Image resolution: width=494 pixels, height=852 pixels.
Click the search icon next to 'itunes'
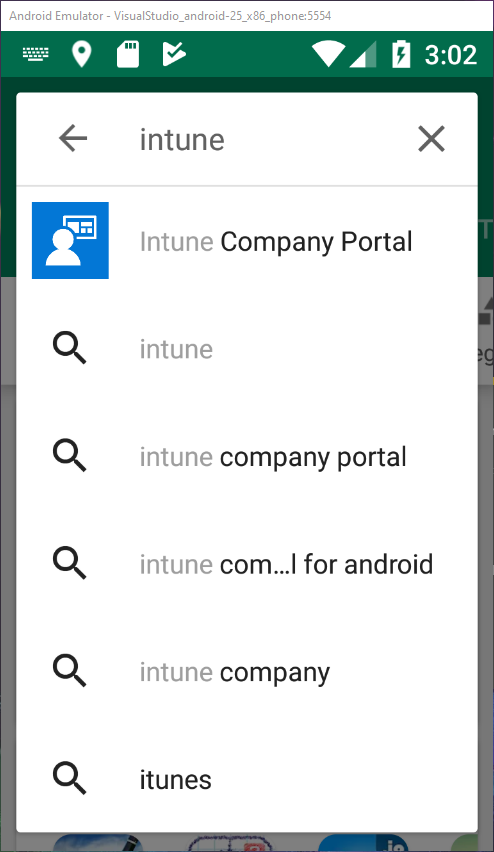[69, 779]
